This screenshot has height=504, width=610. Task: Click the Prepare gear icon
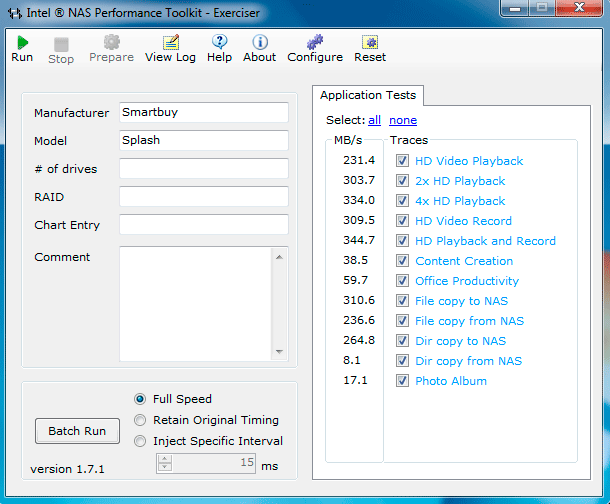click(x=111, y=43)
